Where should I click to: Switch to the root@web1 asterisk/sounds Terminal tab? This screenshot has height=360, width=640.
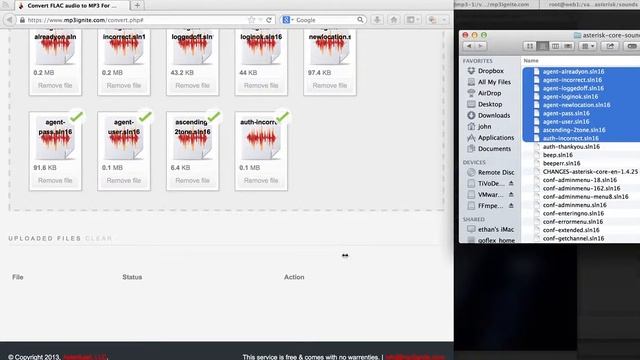pyautogui.click(x=590, y=4)
